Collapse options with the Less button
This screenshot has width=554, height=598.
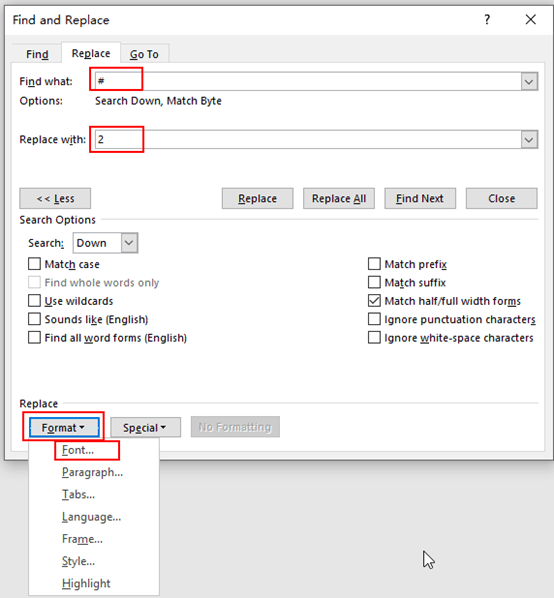coord(55,198)
